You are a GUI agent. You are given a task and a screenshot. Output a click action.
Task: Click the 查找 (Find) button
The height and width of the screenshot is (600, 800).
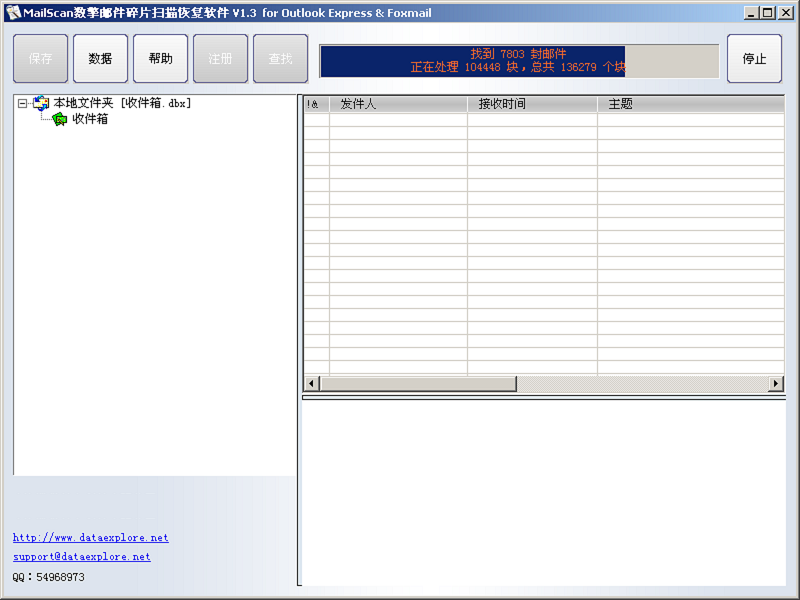281,59
